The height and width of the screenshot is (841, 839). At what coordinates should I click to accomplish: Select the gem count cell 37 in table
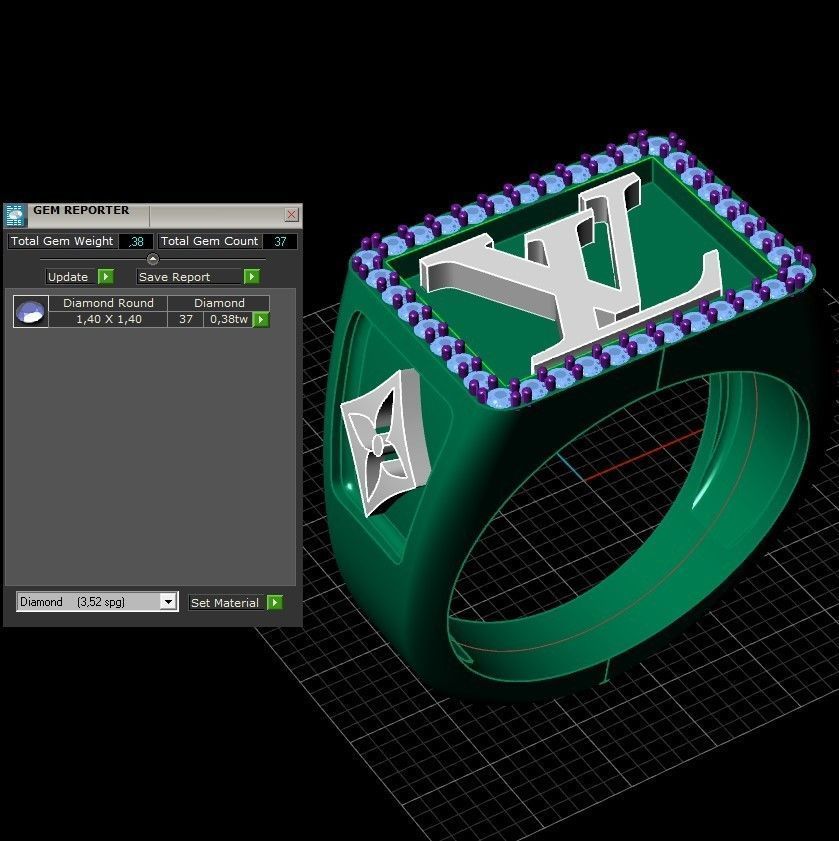point(186,319)
